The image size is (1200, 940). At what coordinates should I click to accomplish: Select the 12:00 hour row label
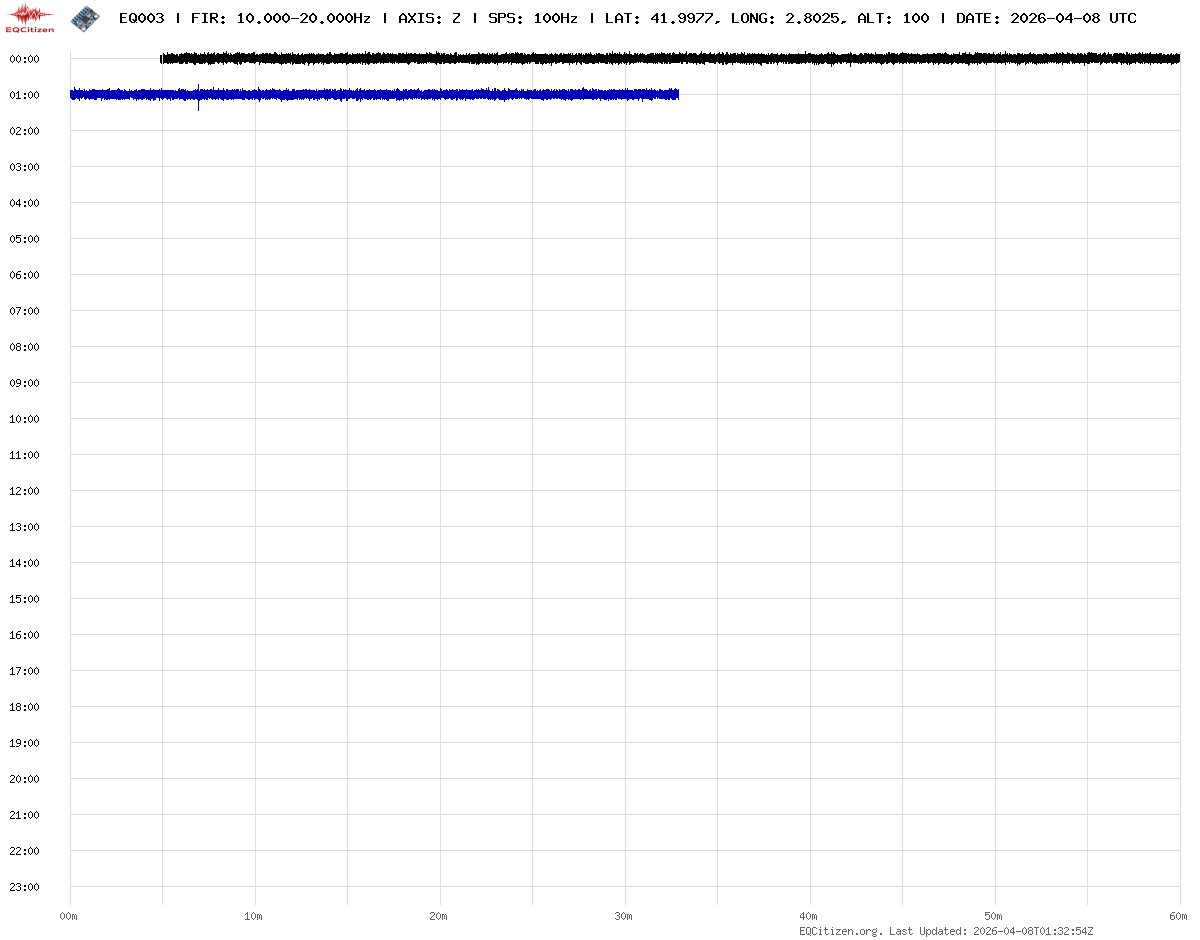pyautogui.click(x=24, y=491)
